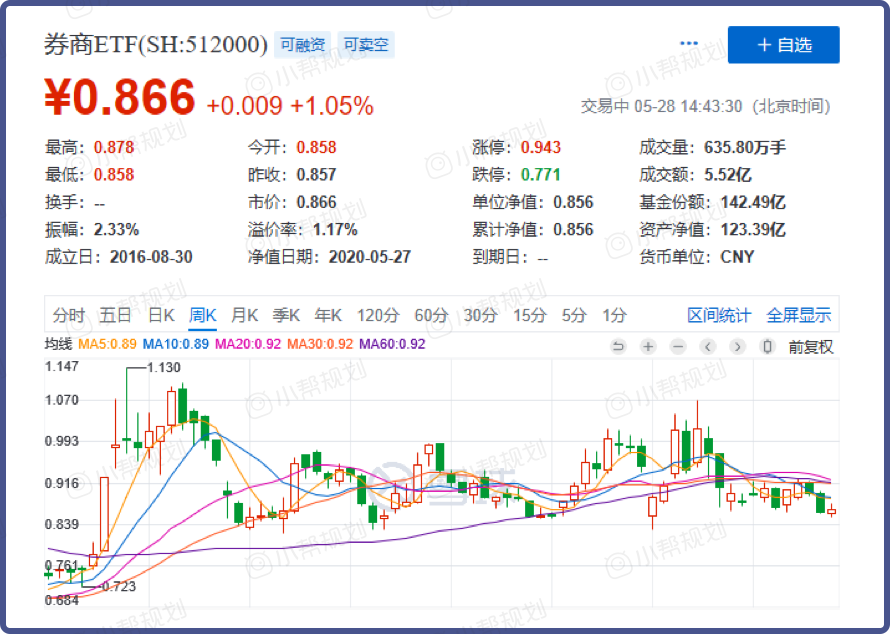Toggle the MA30:0.92 moving average legend
Screen dimensions: 890x634
pos(320,344)
